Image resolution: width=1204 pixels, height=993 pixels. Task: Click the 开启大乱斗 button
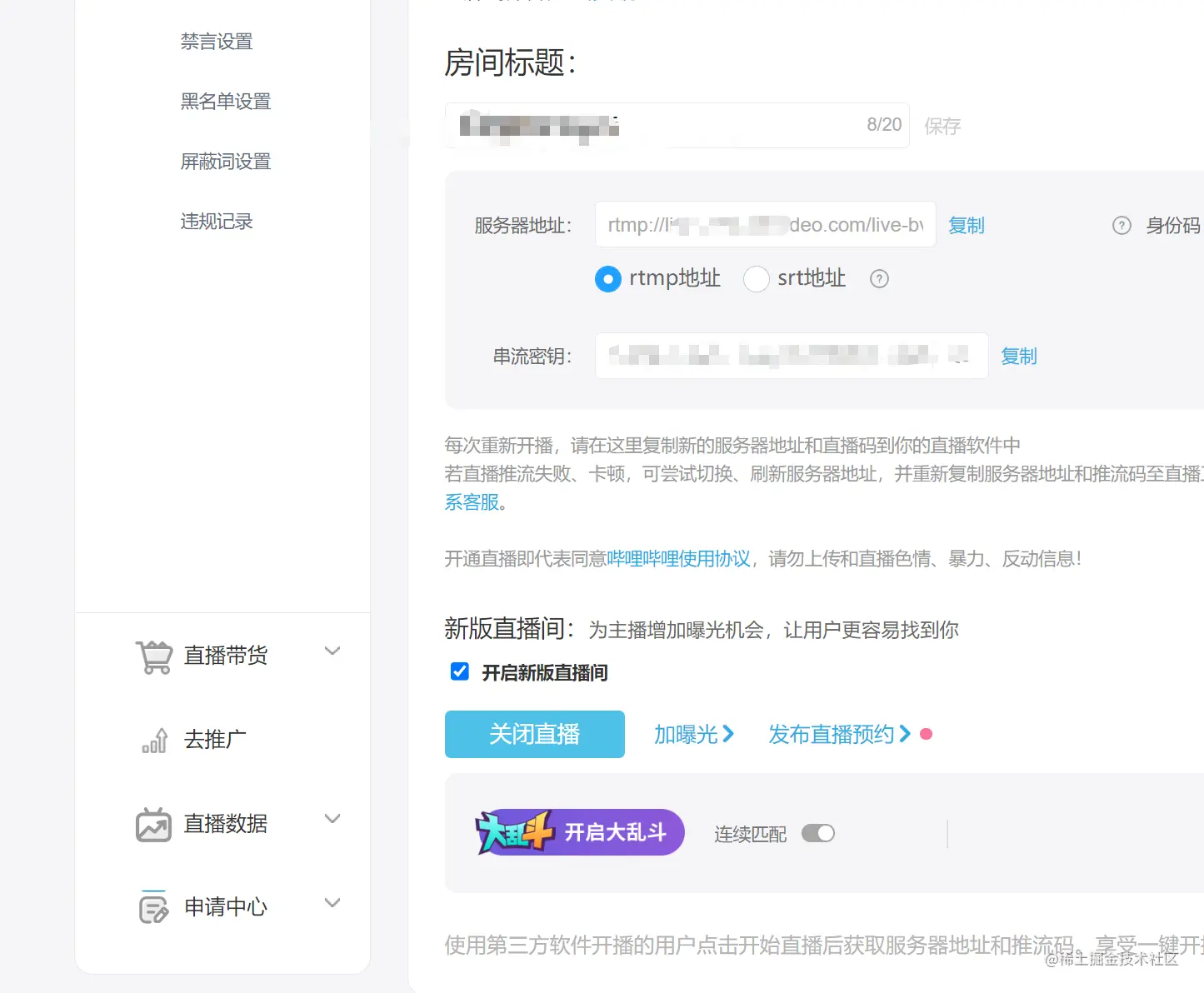pyautogui.click(x=580, y=832)
